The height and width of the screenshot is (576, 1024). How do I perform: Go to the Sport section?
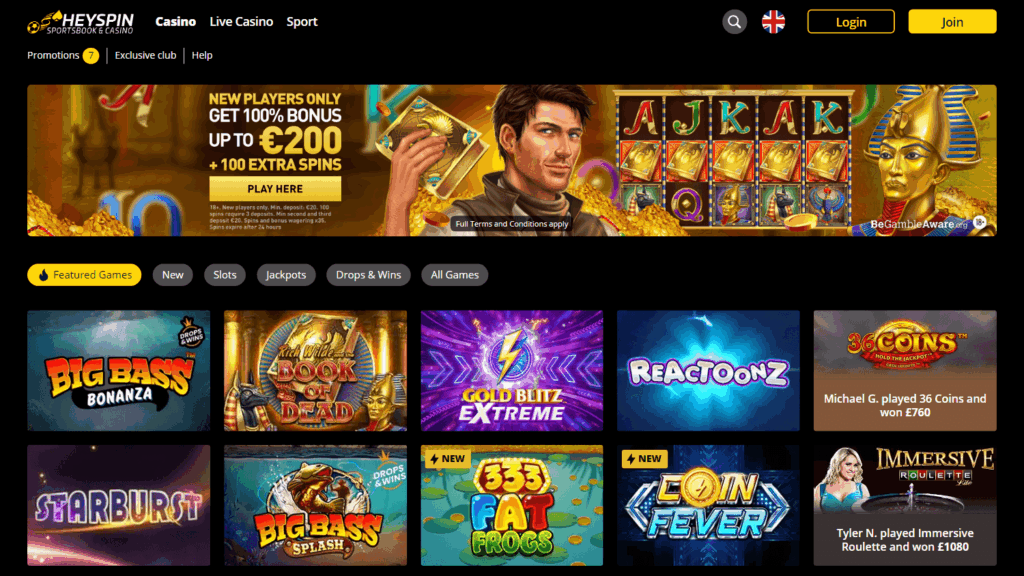tap(302, 22)
